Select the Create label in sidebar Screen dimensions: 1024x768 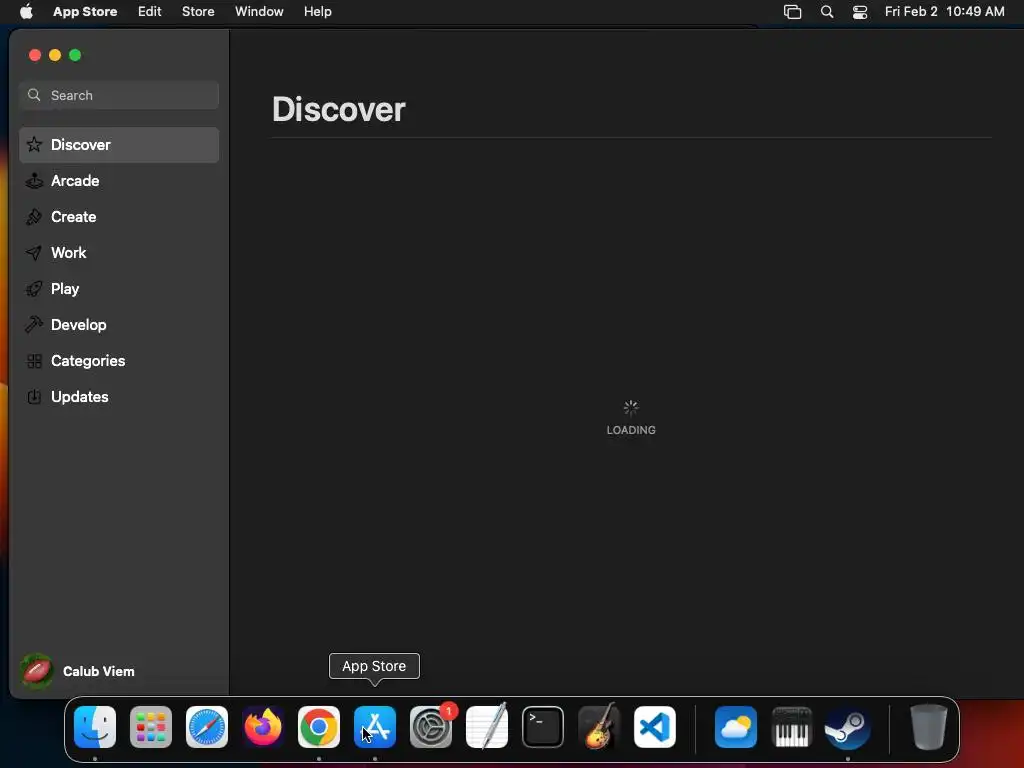pyautogui.click(x=74, y=216)
